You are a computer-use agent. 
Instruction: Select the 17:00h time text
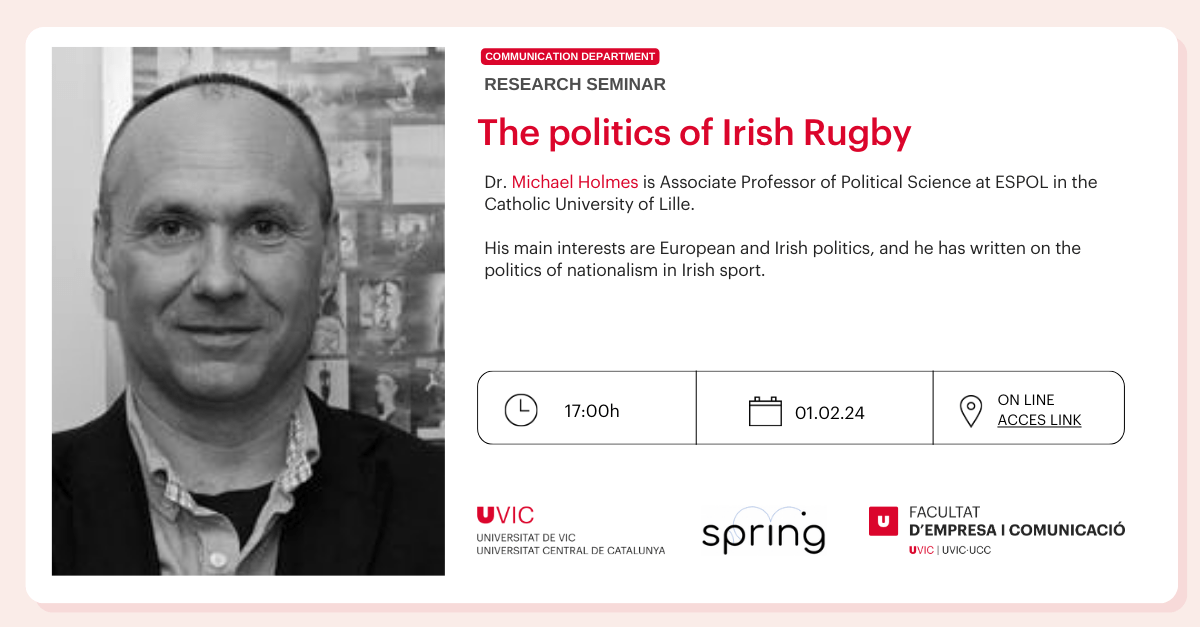click(x=592, y=411)
